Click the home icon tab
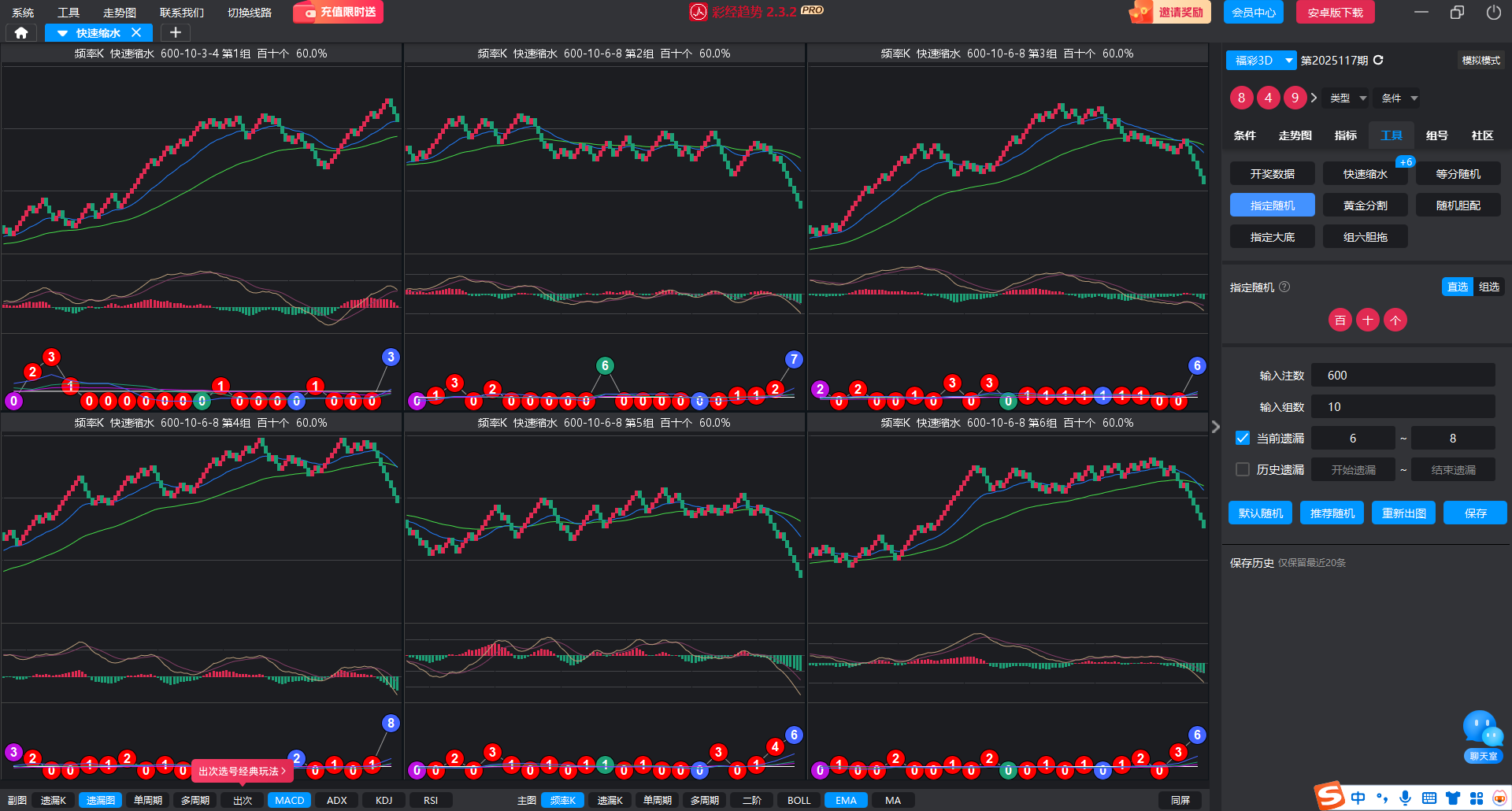Image resolution: width=1512 pixels, height=811 pixels. pyautogui.click(x=21, y=32)
